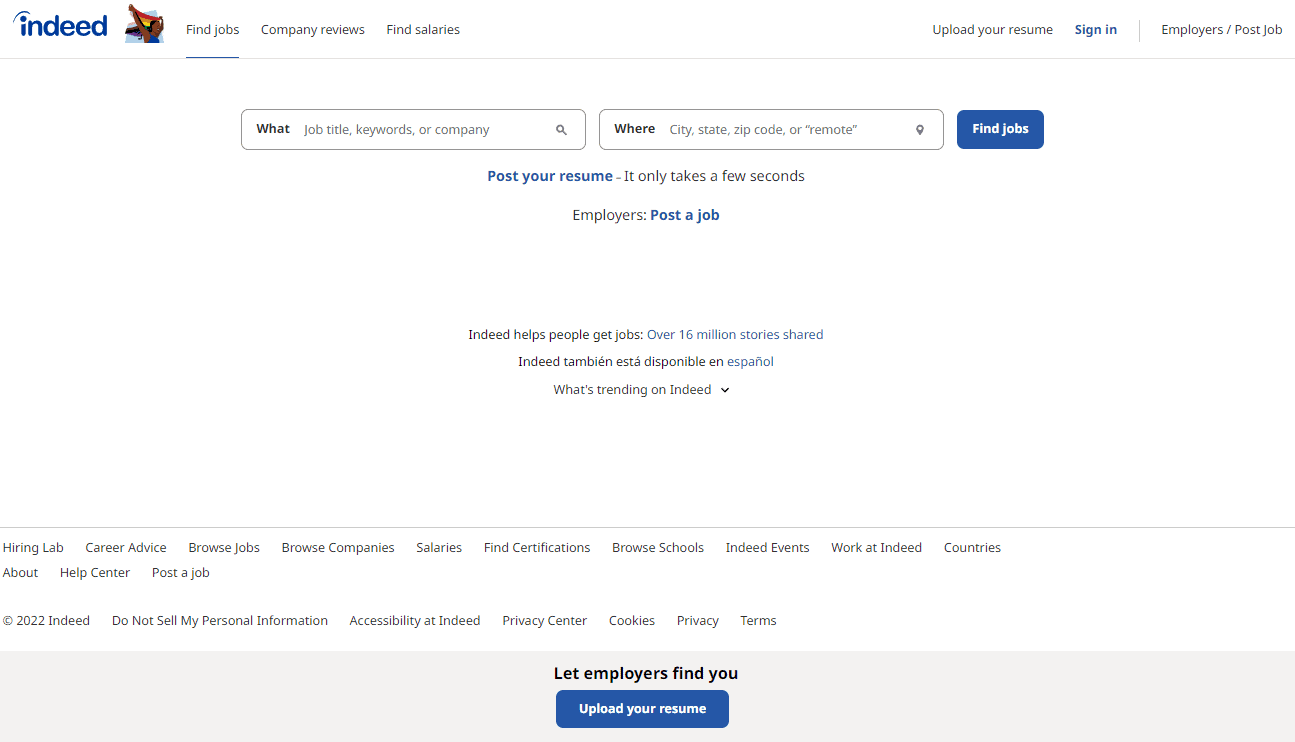1295x742 pixels.
Task: Click the Upload your resume button
Action: point(642,709)
